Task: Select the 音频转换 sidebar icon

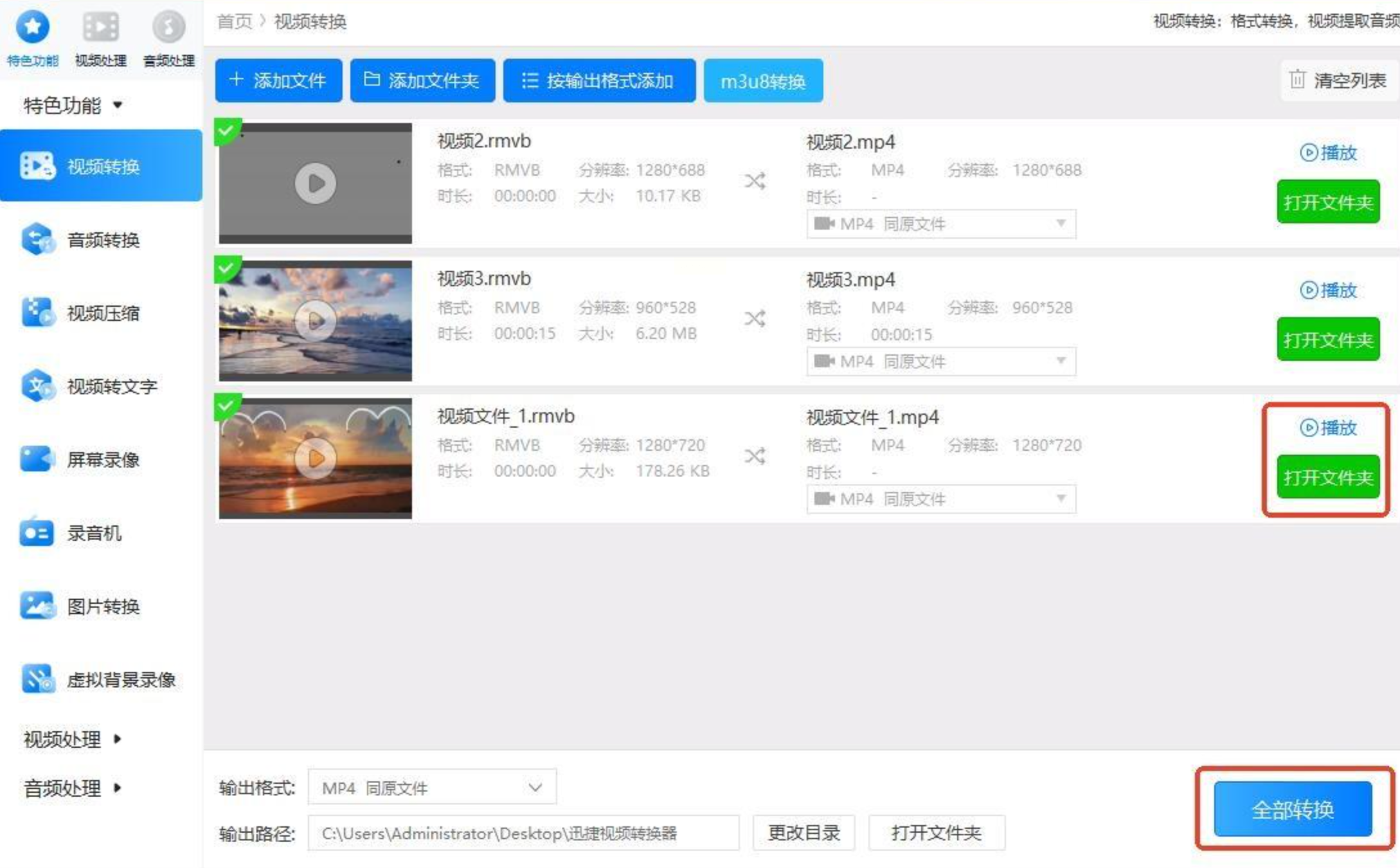Action: tap(37, 239)
